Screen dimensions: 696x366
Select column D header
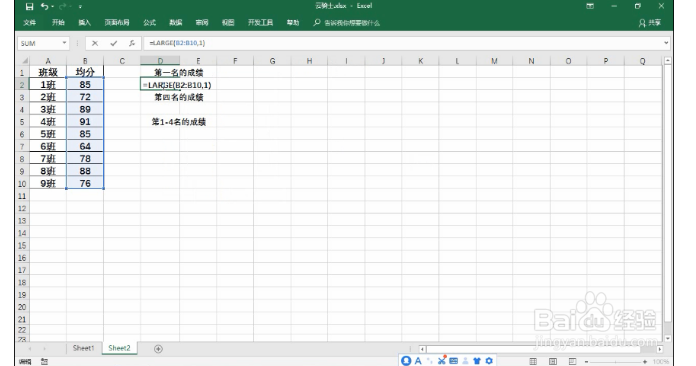160,61
